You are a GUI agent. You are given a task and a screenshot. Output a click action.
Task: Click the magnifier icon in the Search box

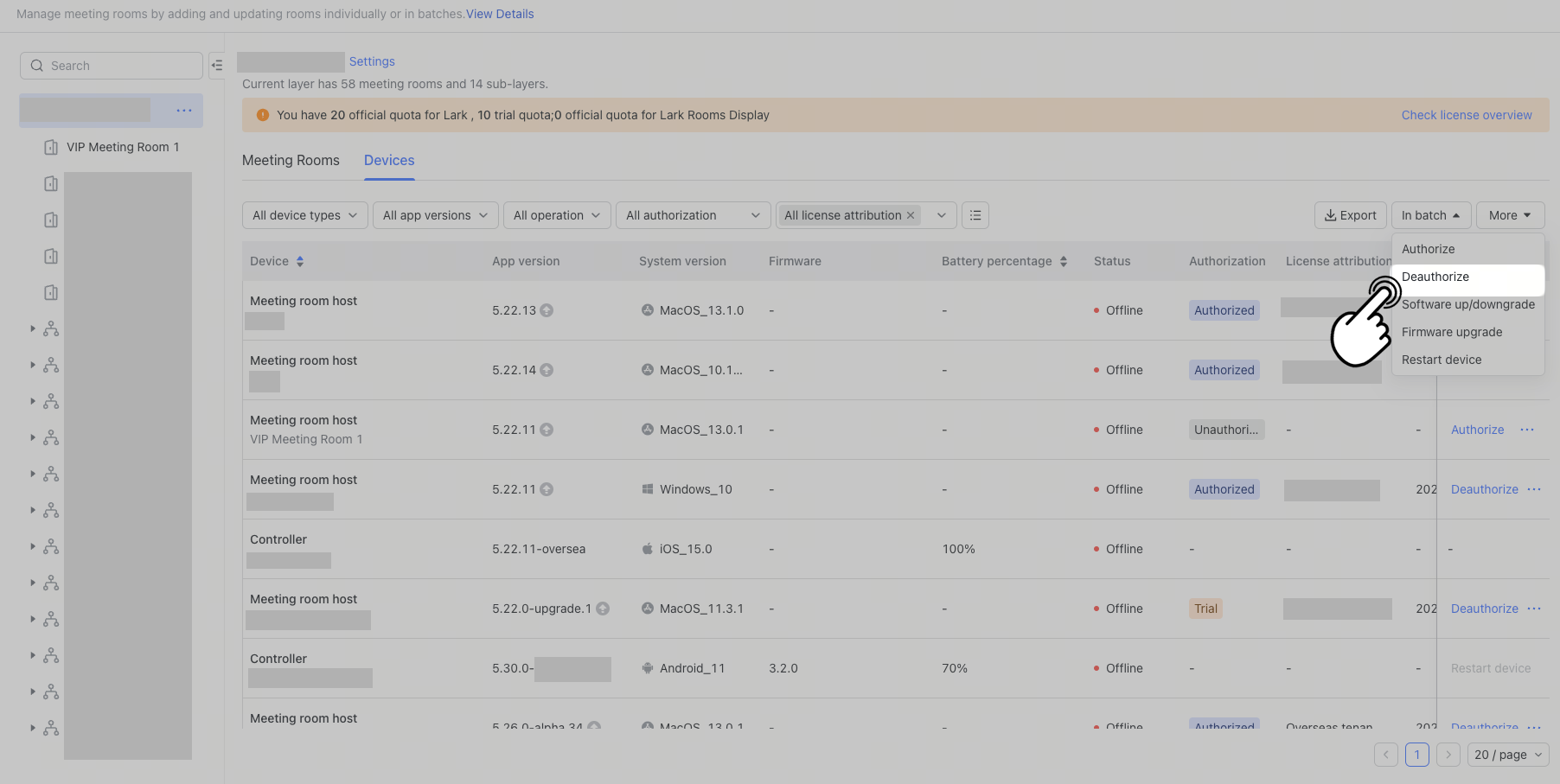pyautogui.click(x=37, y=65)
